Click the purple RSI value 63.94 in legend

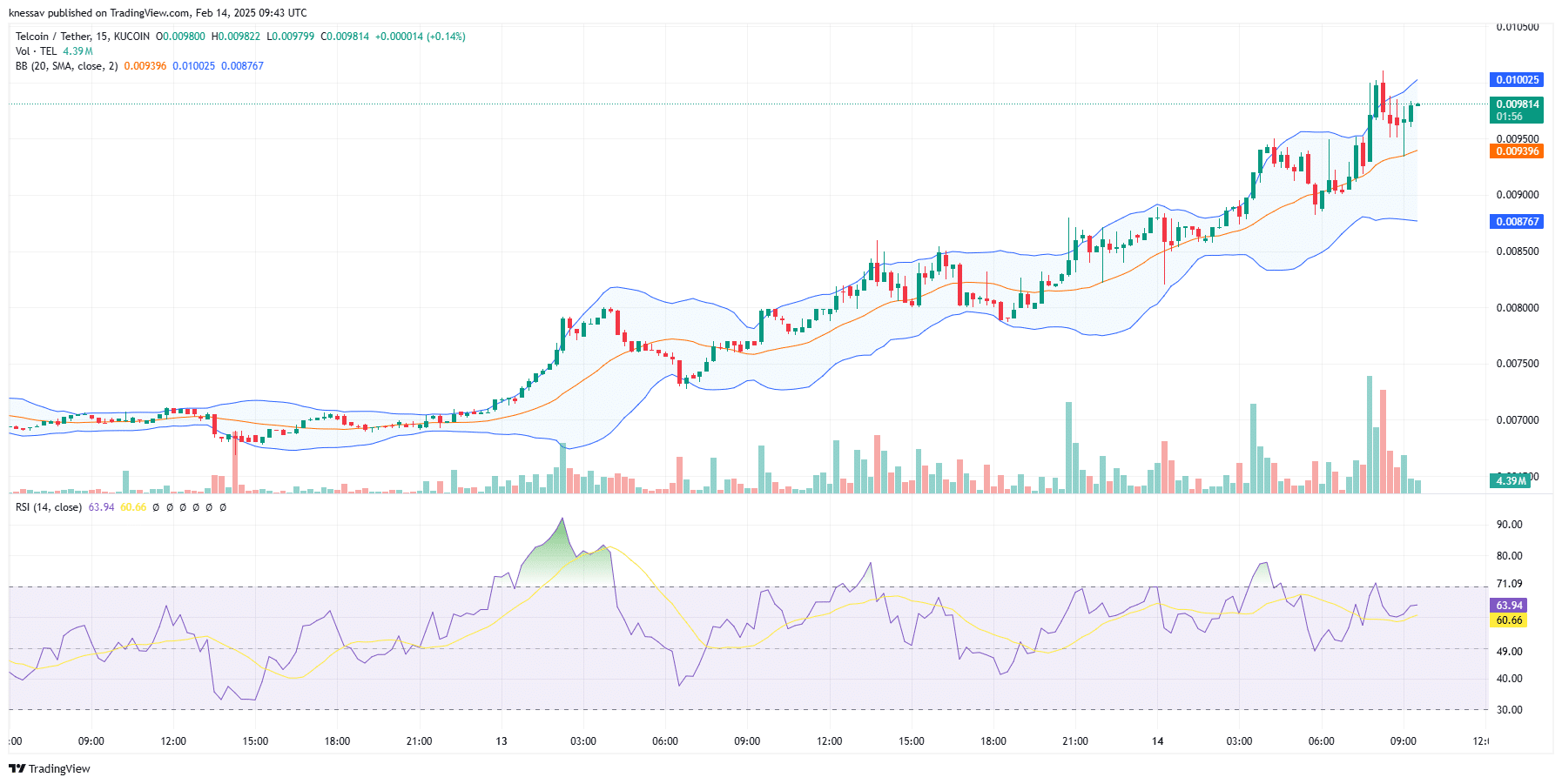(x=101, y=507)
